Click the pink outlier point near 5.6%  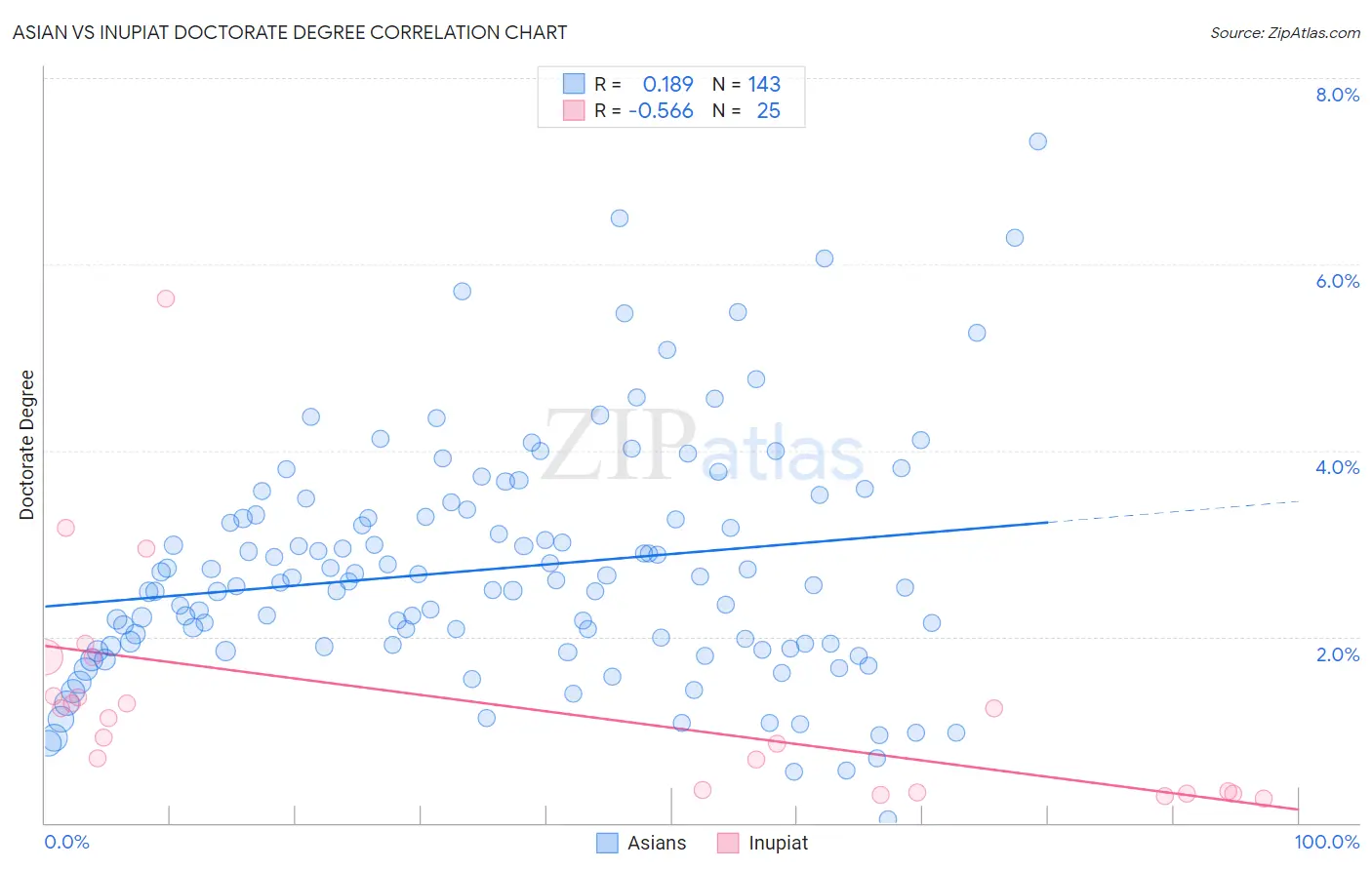[x=166, y=298]
